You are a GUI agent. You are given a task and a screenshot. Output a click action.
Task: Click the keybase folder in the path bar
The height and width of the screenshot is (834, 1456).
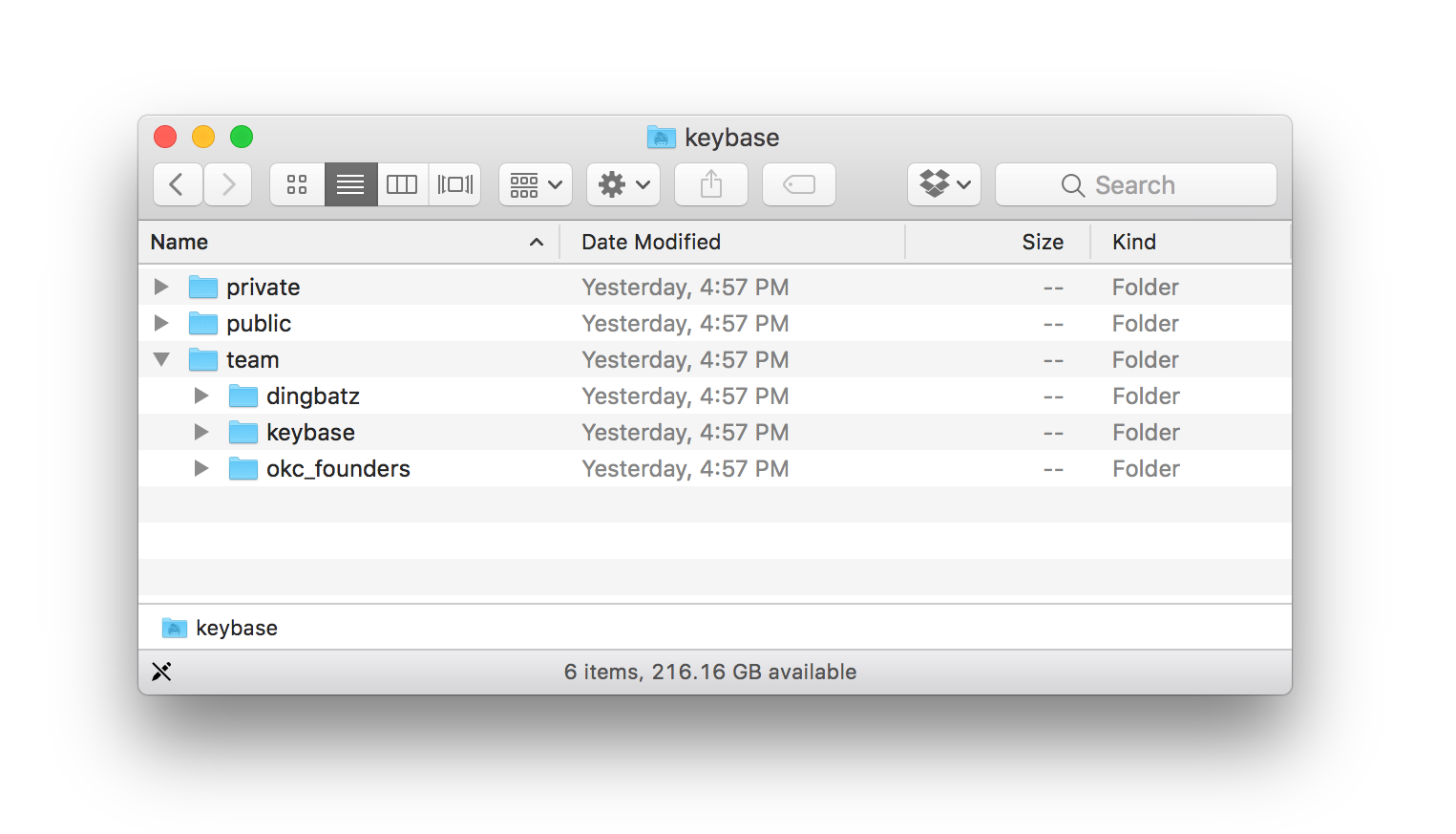coord(221,628)
